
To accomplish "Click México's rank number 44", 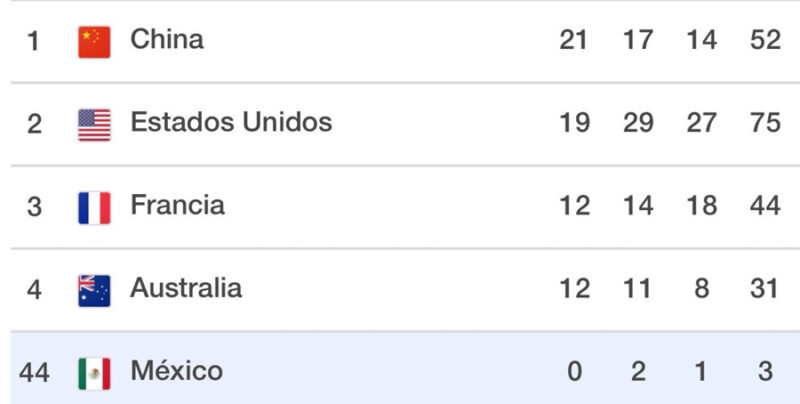I will pos(34,373).
